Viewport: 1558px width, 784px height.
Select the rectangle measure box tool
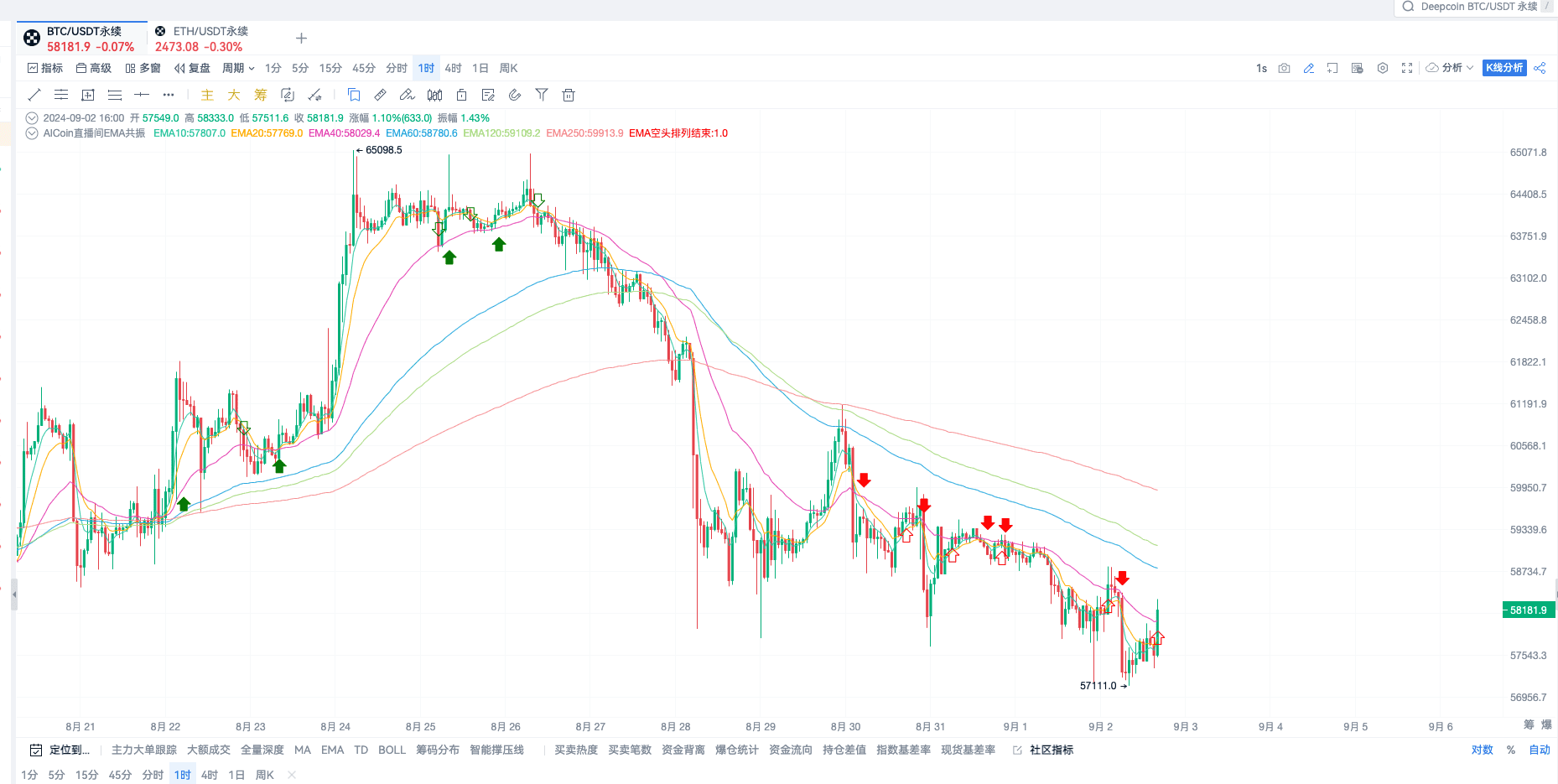tap(88, 95)
